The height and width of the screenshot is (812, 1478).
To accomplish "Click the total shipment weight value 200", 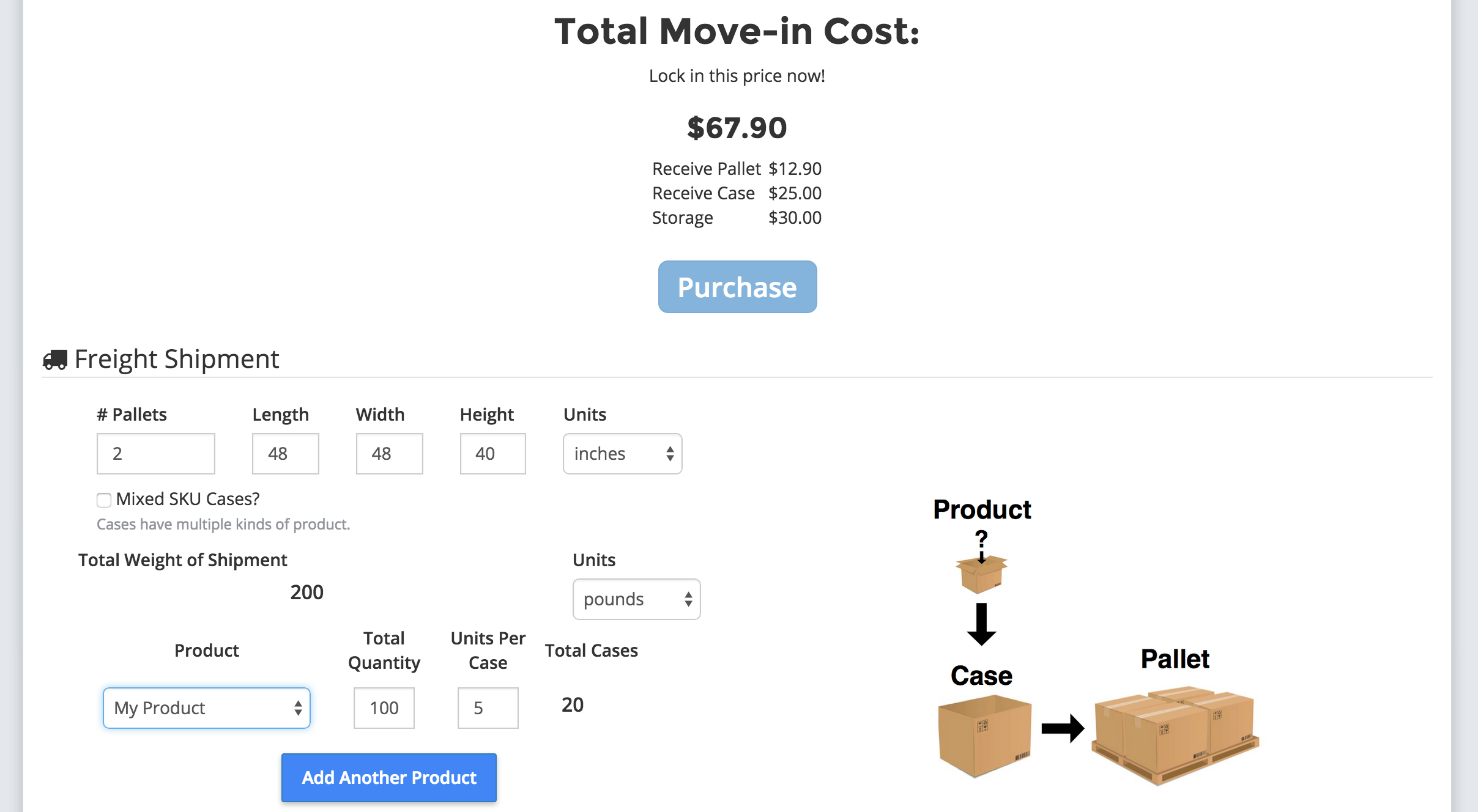I will point(306,592).
